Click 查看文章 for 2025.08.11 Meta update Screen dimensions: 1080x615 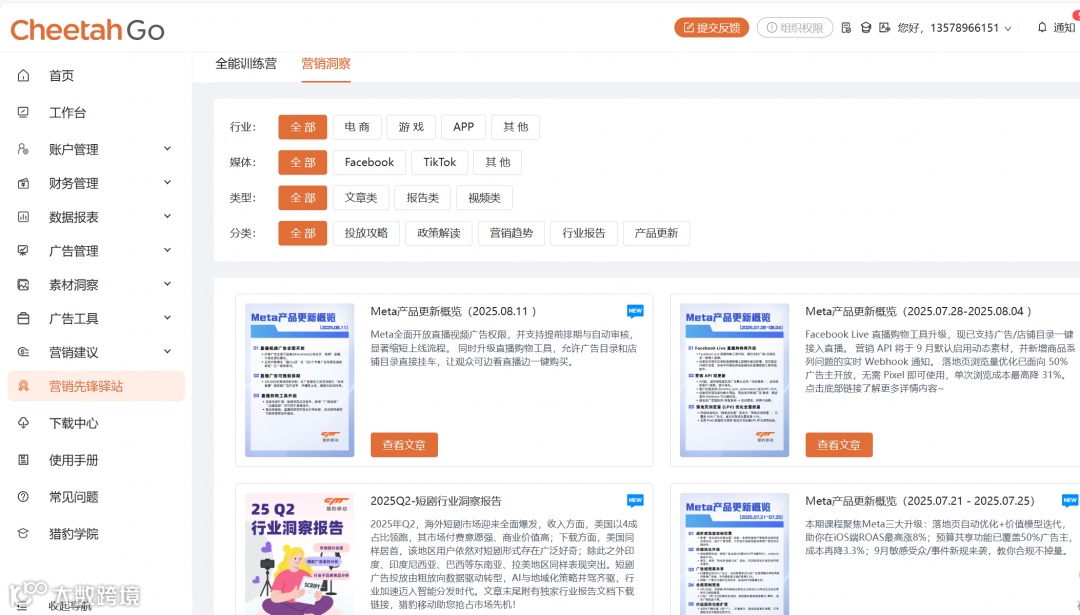click(x=404, y=445)
